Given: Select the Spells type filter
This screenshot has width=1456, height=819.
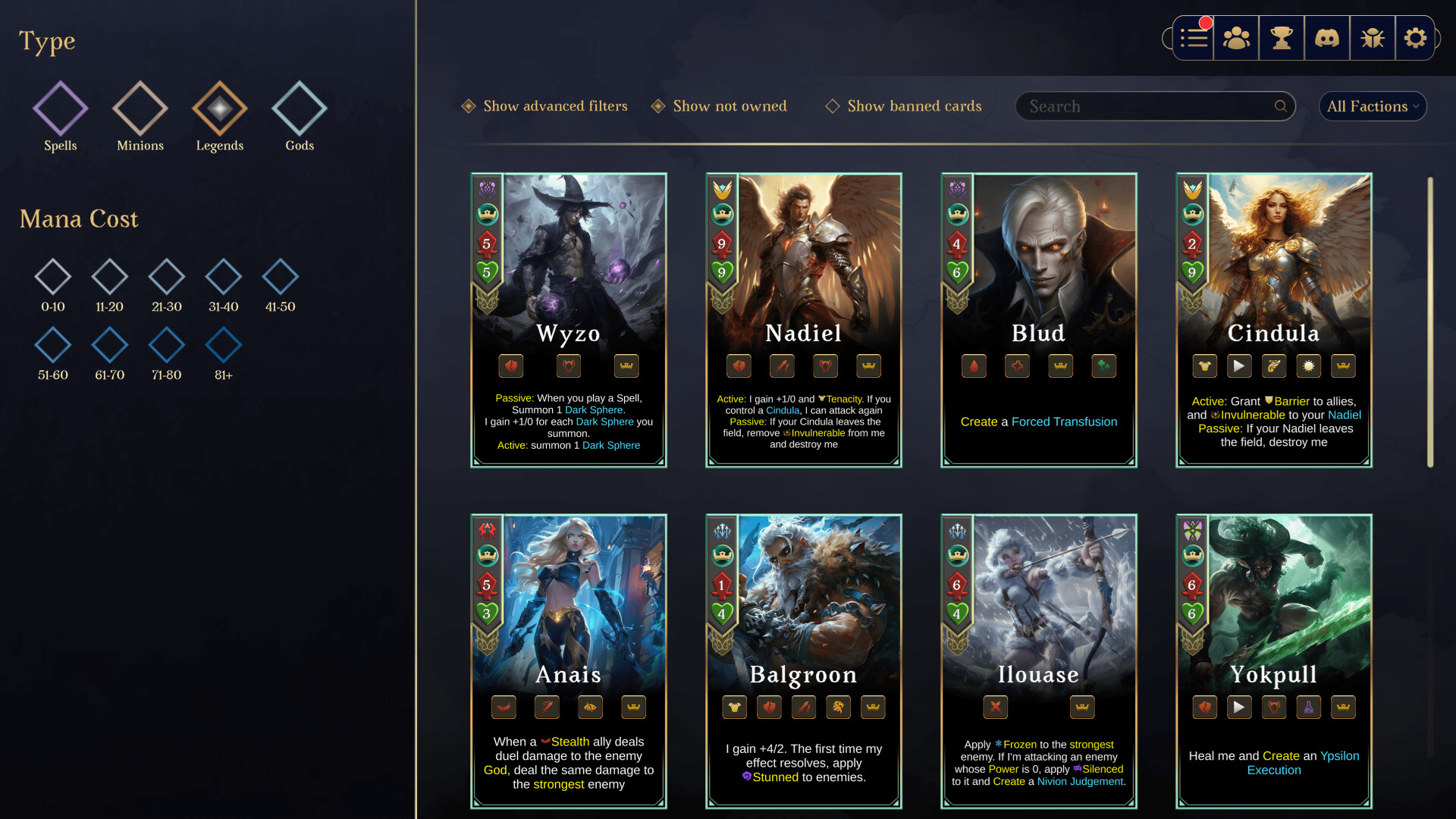Looking at the screenshot, I should point(61,117).
